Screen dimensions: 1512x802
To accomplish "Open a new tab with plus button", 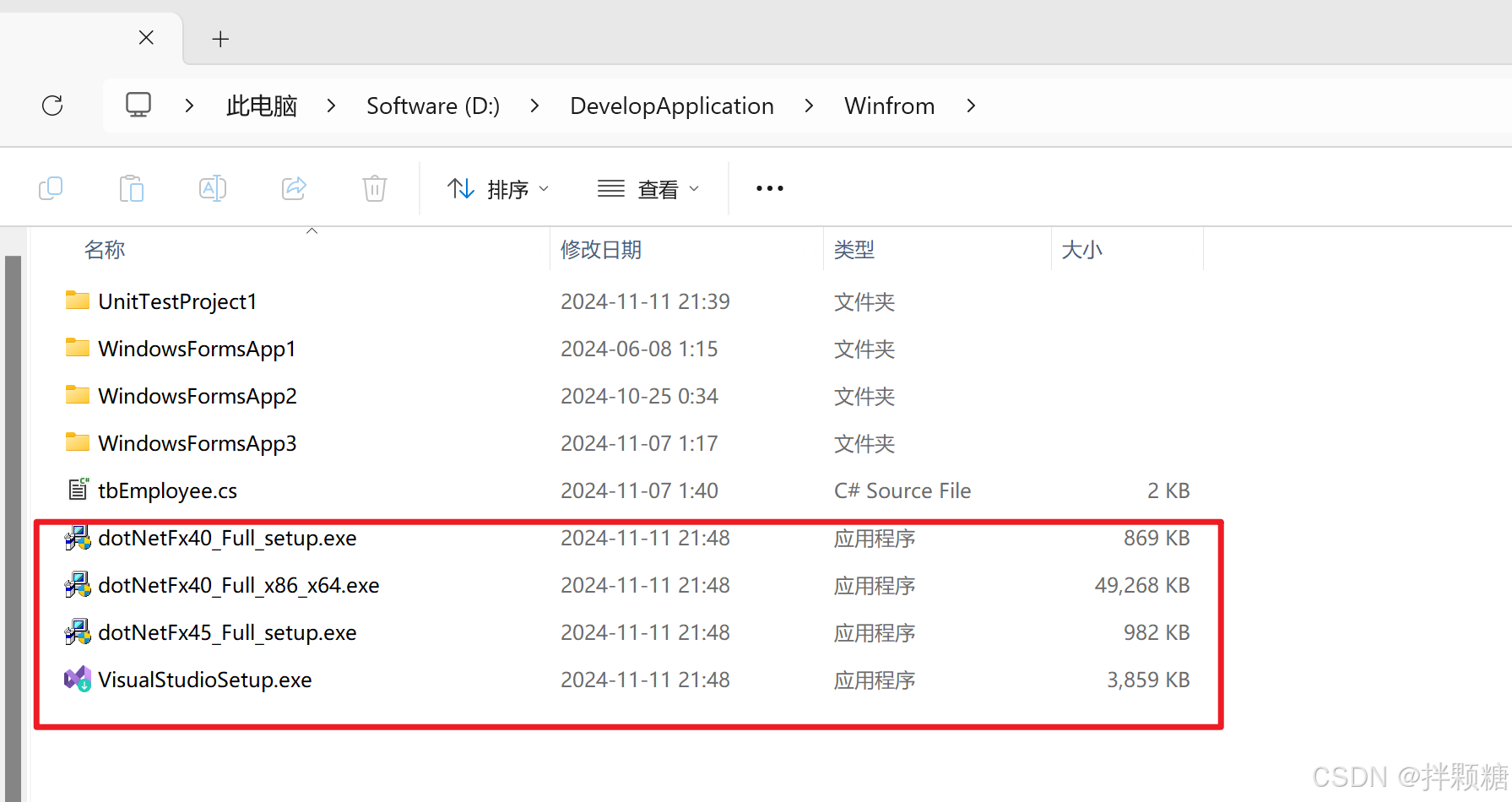I will pyautogui.click(x=220, y=39).
